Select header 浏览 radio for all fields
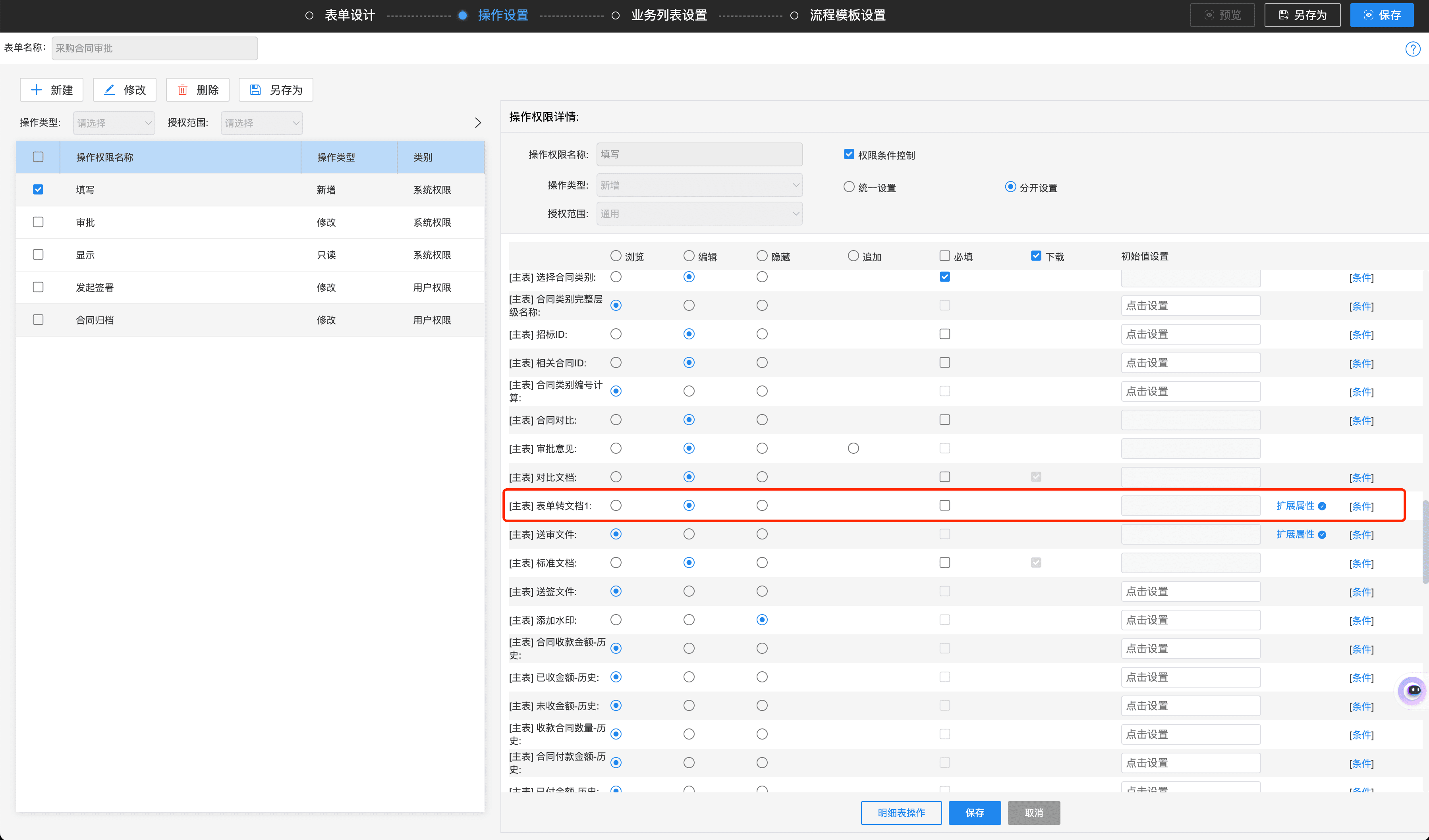The width and height of the screenshot is (1429, 840). coord(616,256)
